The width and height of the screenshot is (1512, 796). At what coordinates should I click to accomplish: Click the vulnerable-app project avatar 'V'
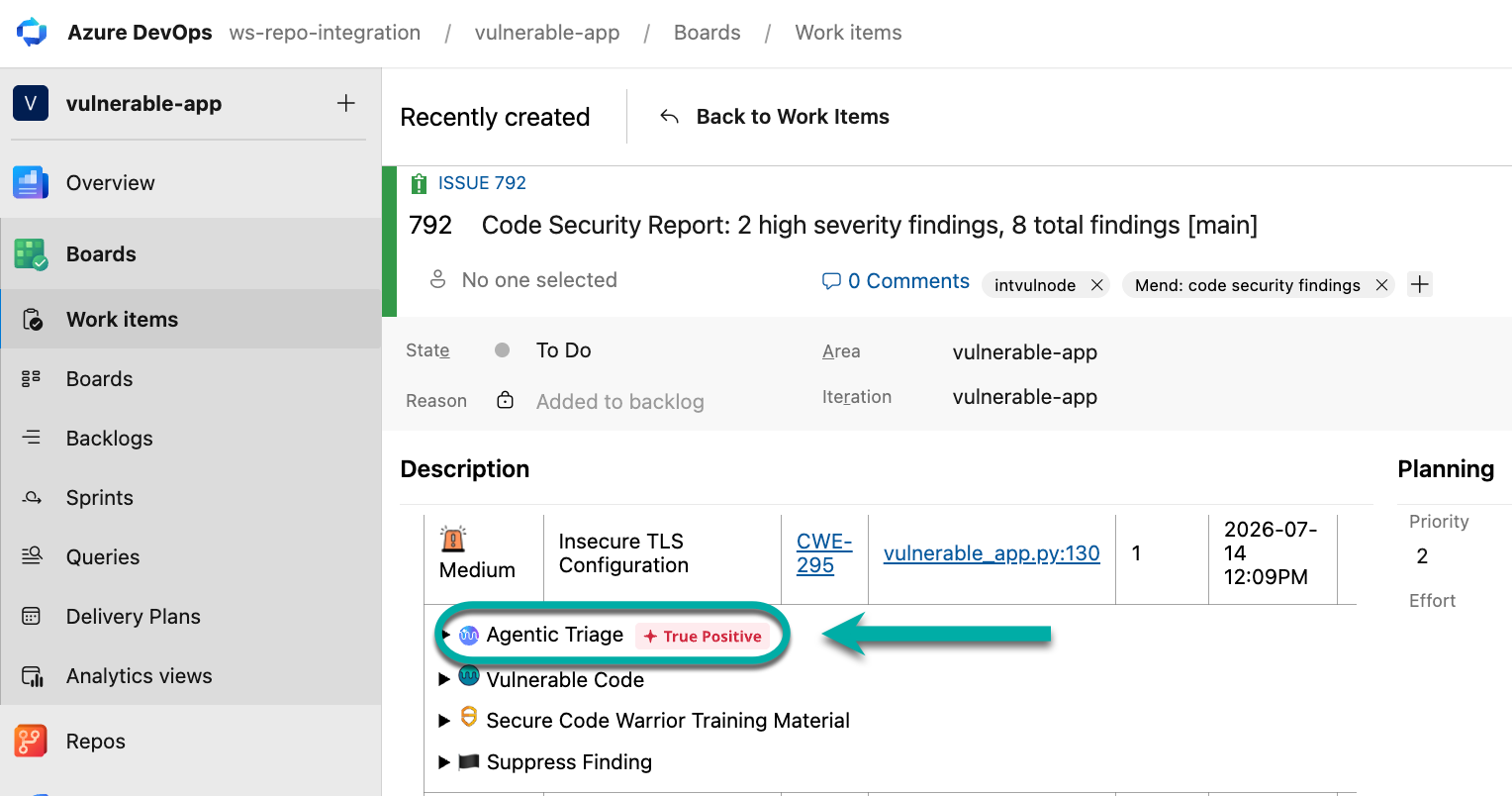[31, 103]
